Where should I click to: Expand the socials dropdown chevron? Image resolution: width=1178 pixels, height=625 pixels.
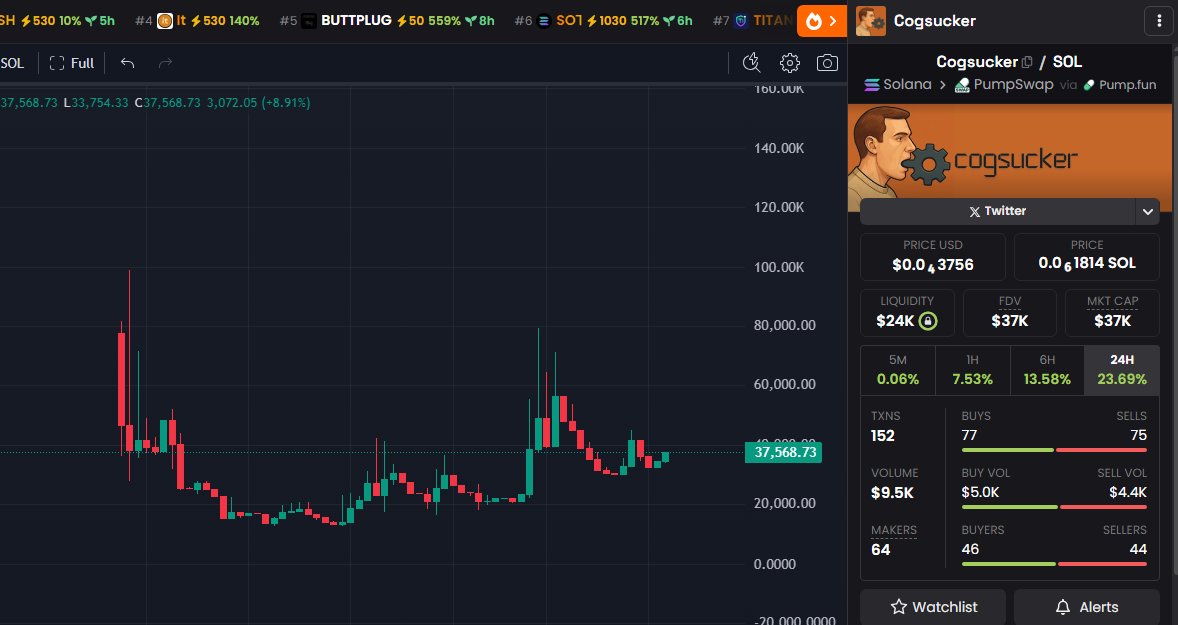pos(1147,212)
